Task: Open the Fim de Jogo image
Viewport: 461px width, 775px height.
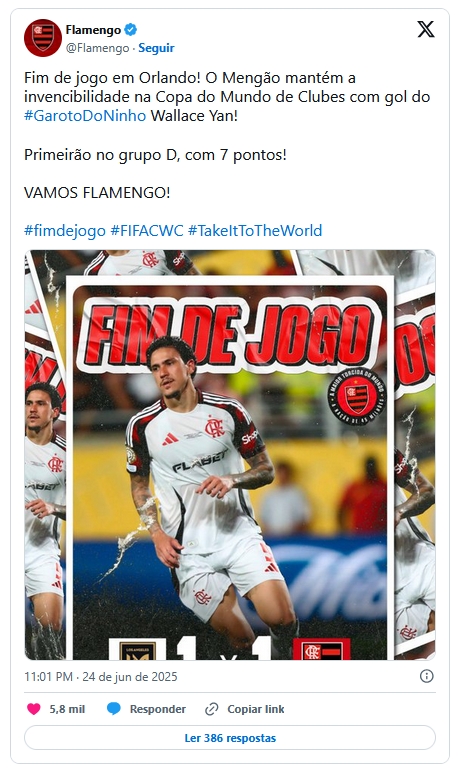Action: 230,455
